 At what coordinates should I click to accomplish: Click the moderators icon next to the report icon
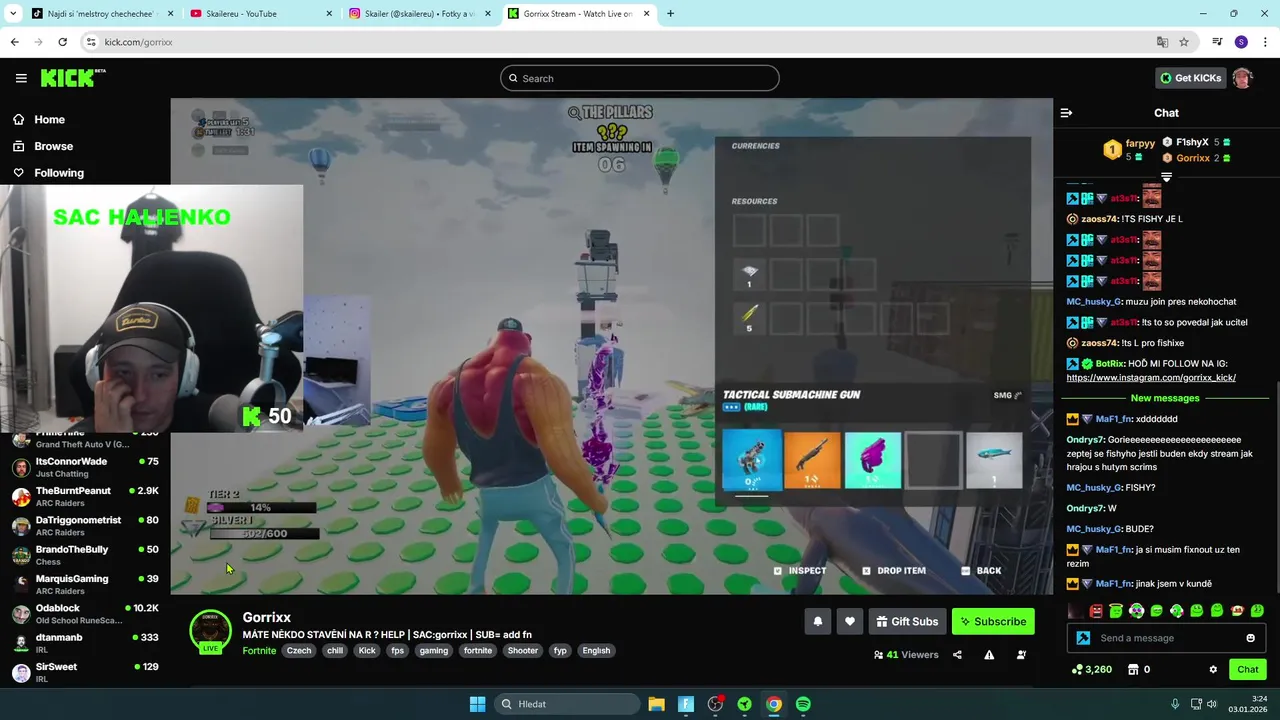point(1021,655)
